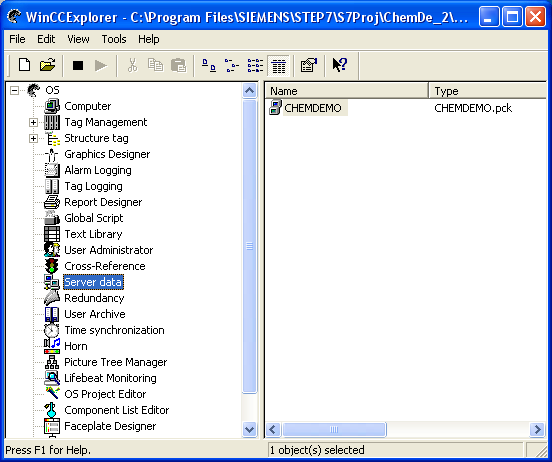
Task: Click the Cross-Reference traffic light icon
Action: (52, 266)
